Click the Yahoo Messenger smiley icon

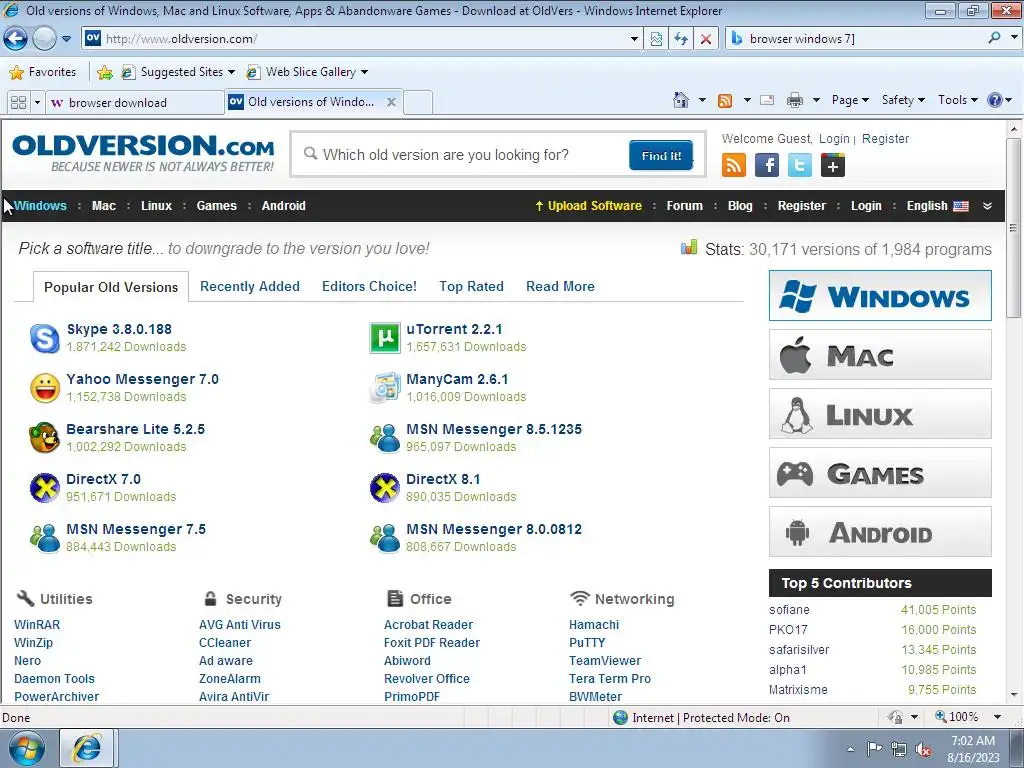coord(44,388)
